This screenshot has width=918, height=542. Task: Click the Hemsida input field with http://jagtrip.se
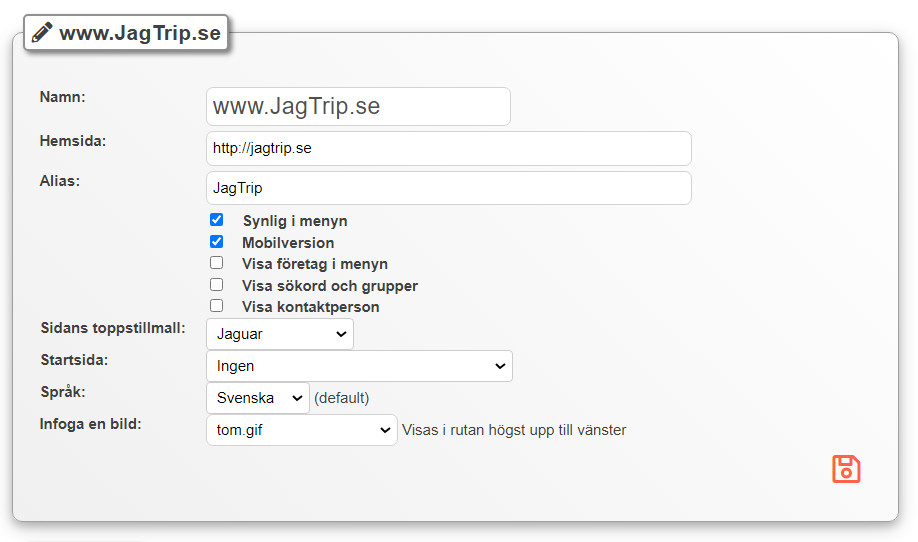coord(448,148)
